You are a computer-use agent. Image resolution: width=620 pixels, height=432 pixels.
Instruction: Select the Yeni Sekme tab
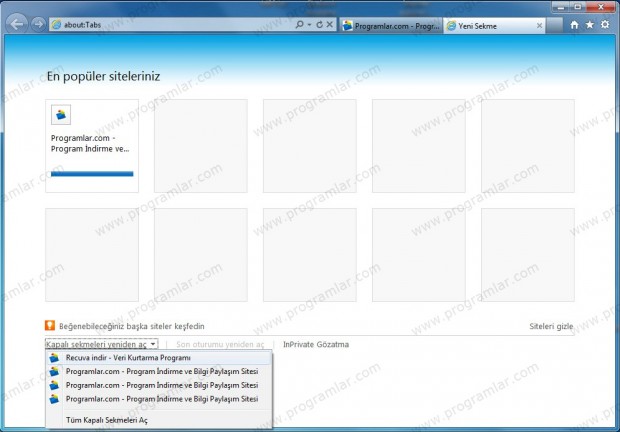pyautogui.click(x=494, y=26)
